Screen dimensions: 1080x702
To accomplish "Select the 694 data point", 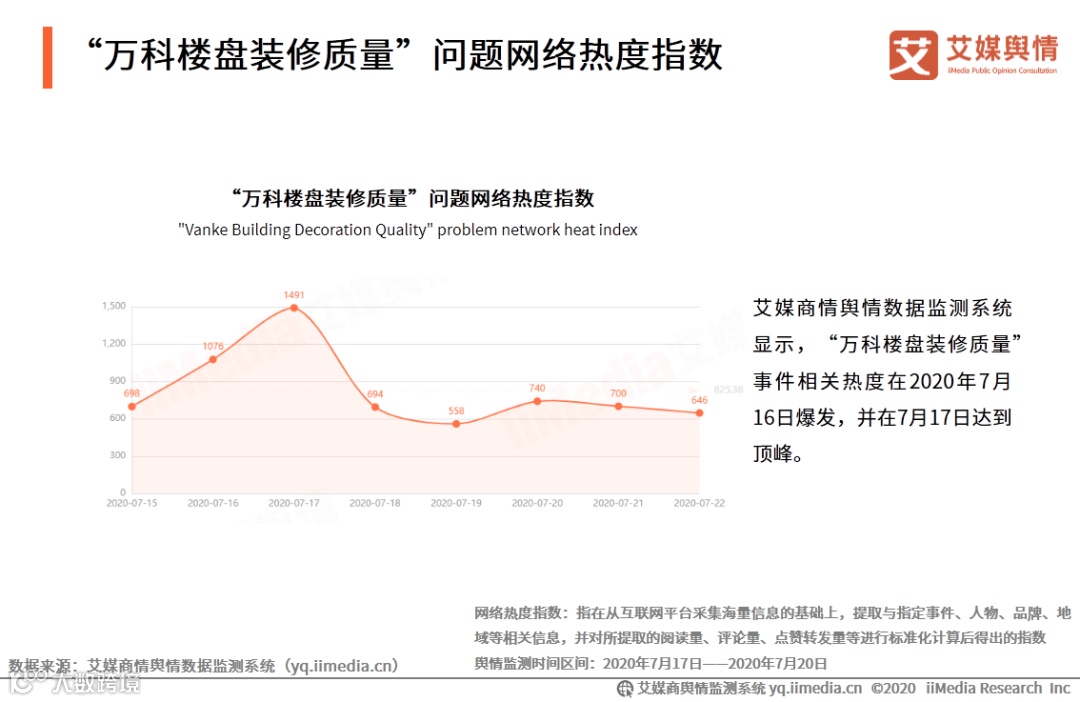I will pos(375,407).
